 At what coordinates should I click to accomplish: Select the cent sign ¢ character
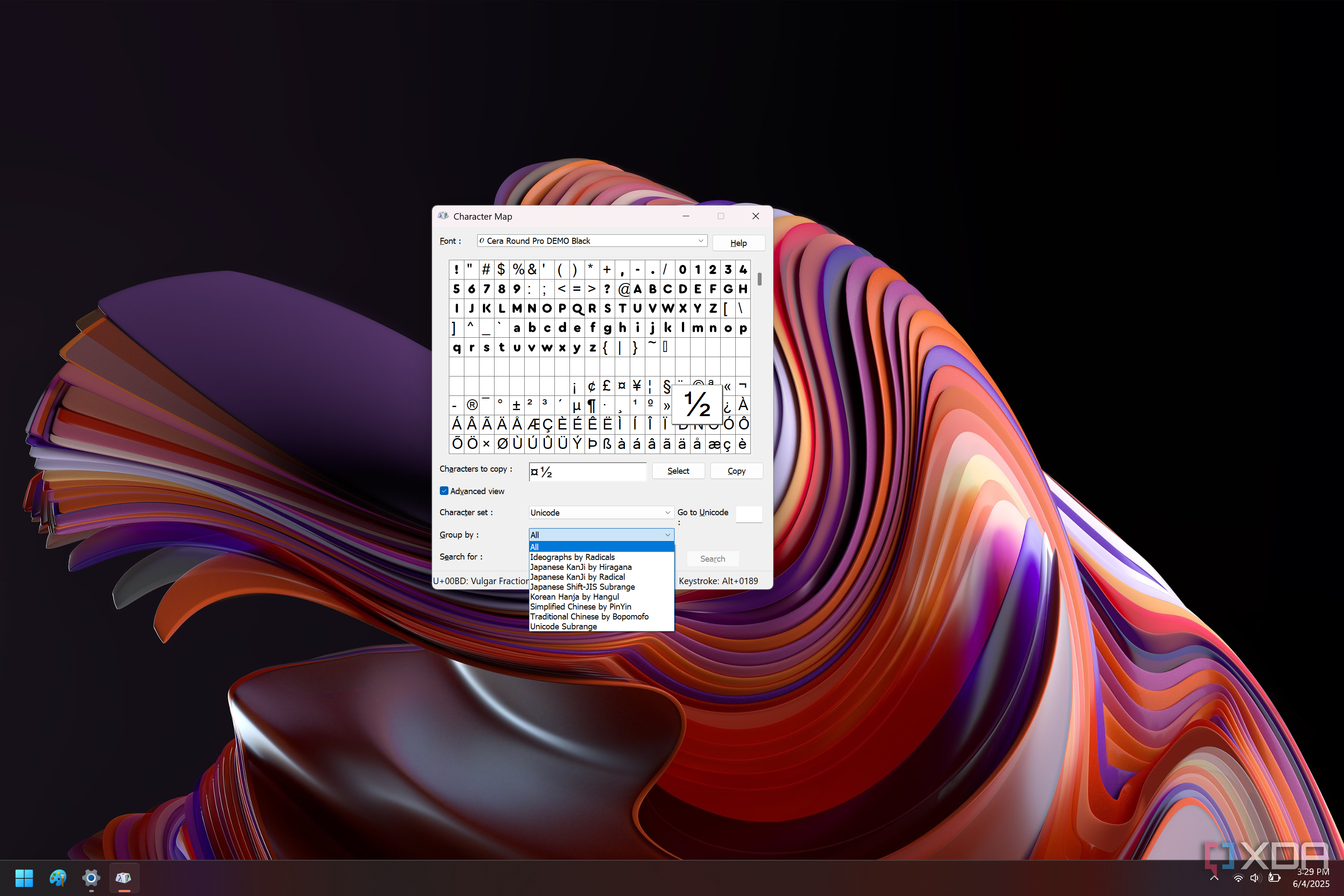tap(592, 386)
